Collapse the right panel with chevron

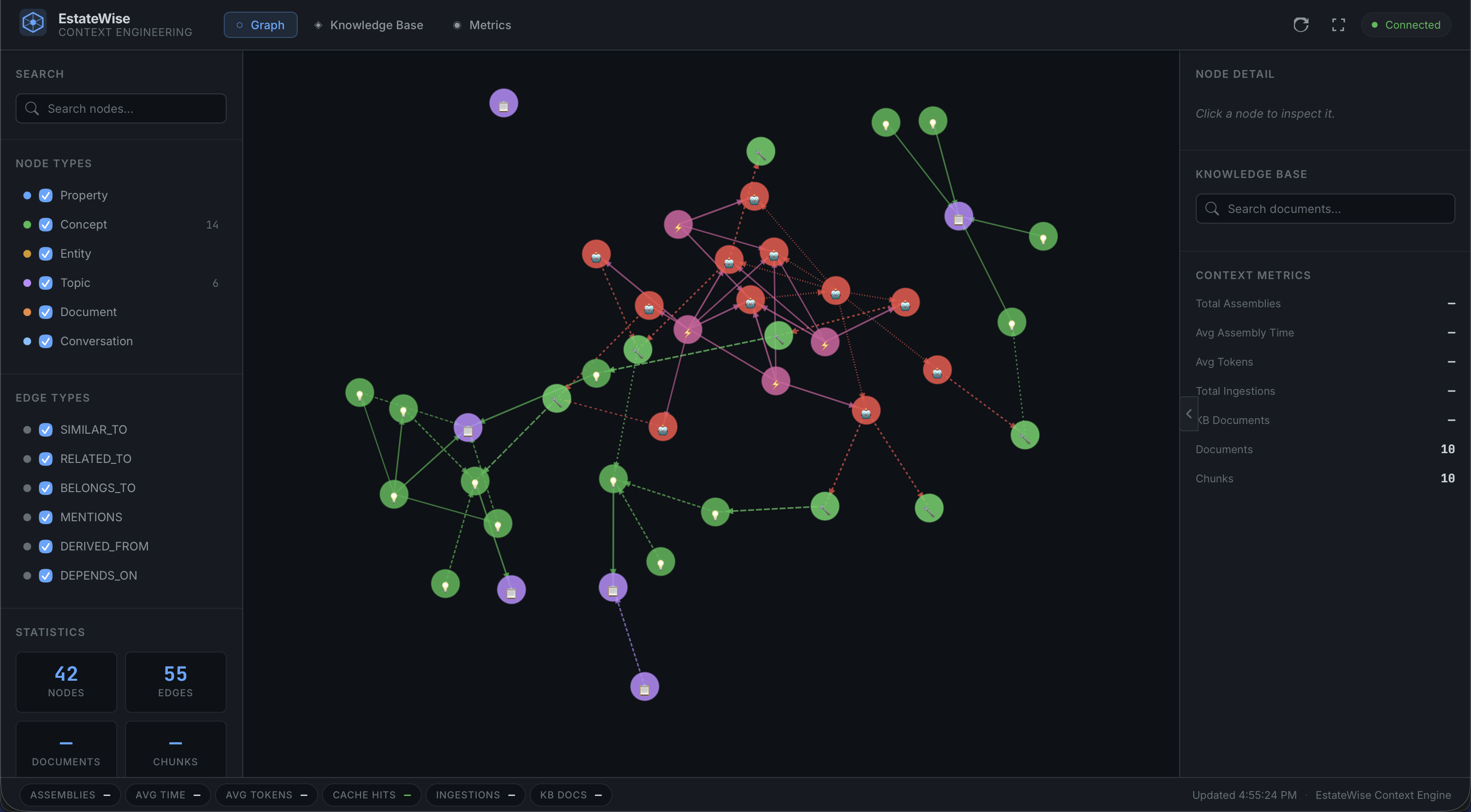click(1189, 414)
